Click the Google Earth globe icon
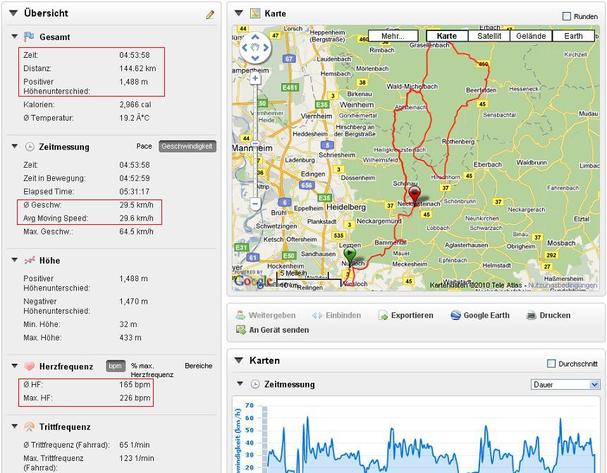The image size is (607, 473). click(x=455, y=315)
